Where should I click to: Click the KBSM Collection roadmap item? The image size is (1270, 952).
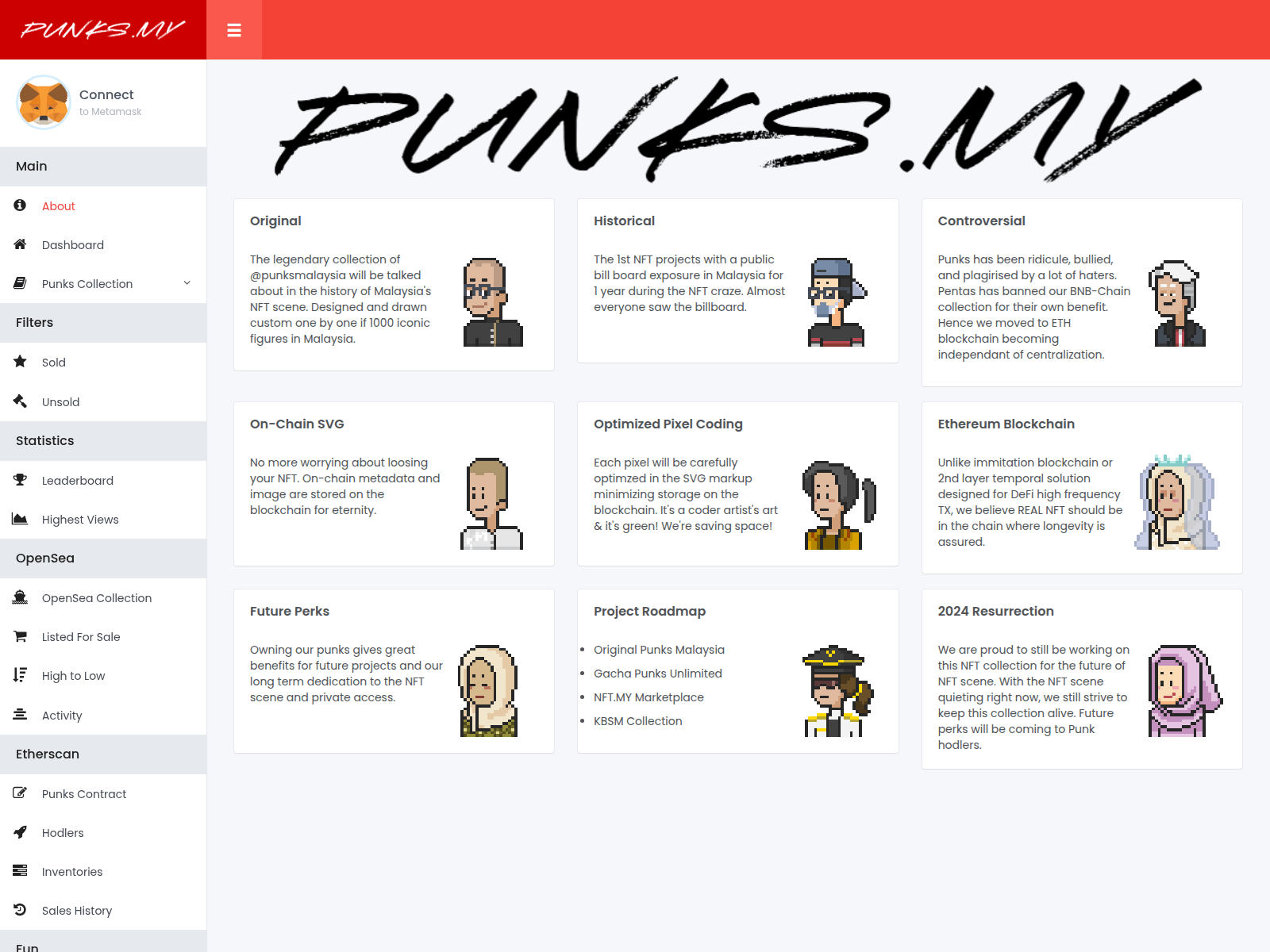tap(638, 721)
